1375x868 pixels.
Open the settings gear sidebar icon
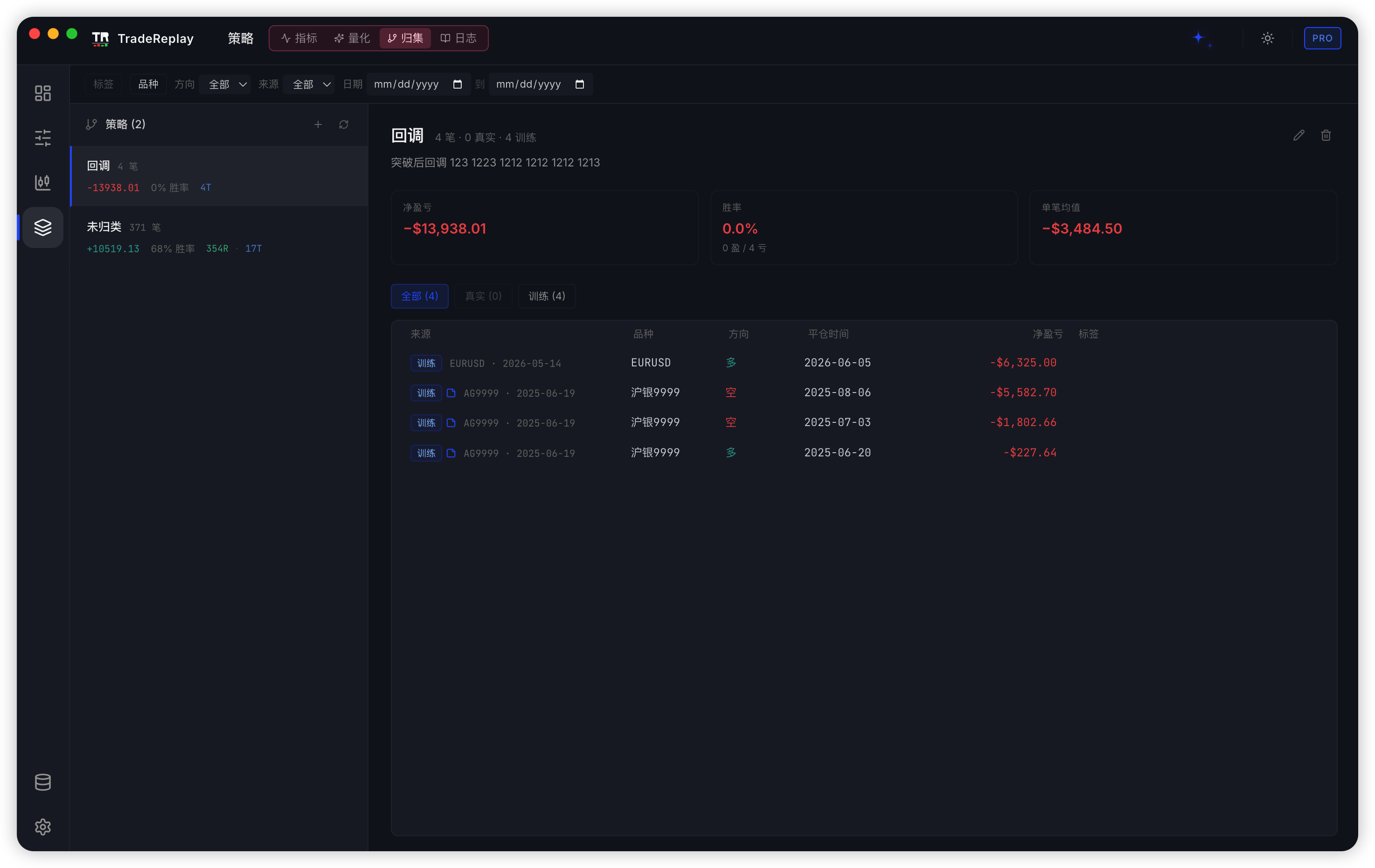pyautogui.click(x=43, y=827)
